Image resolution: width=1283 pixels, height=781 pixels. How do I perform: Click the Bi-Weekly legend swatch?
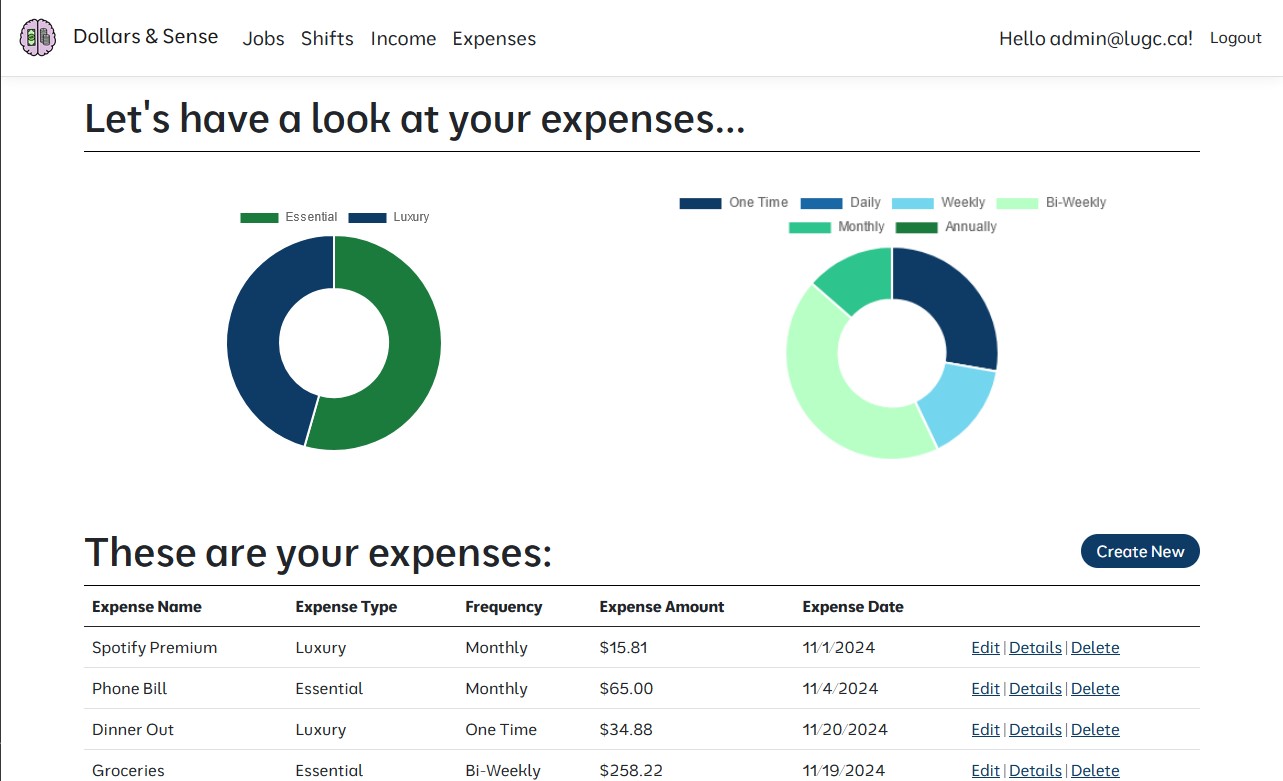coord(1016,202)
